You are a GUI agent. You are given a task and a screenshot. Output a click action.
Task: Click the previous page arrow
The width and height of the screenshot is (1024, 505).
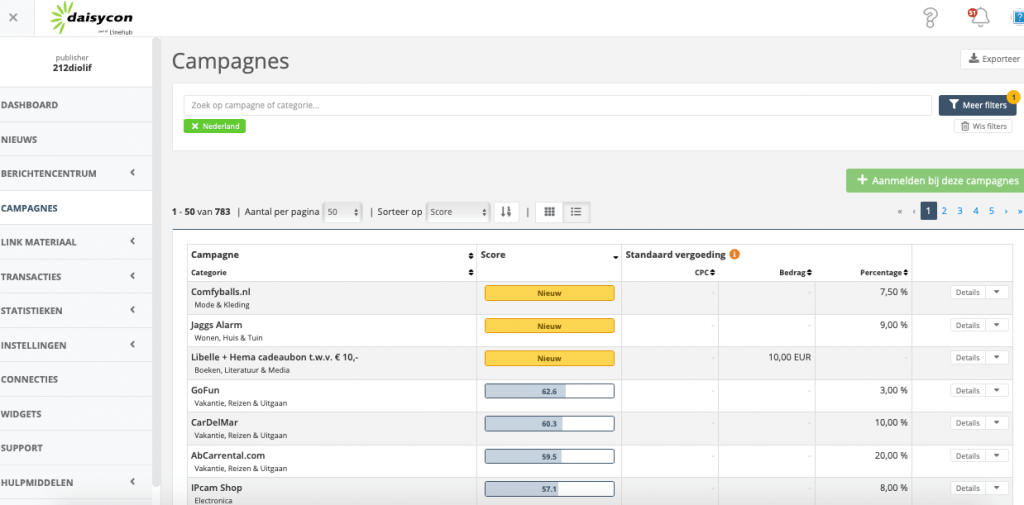(x=914, y=212)
